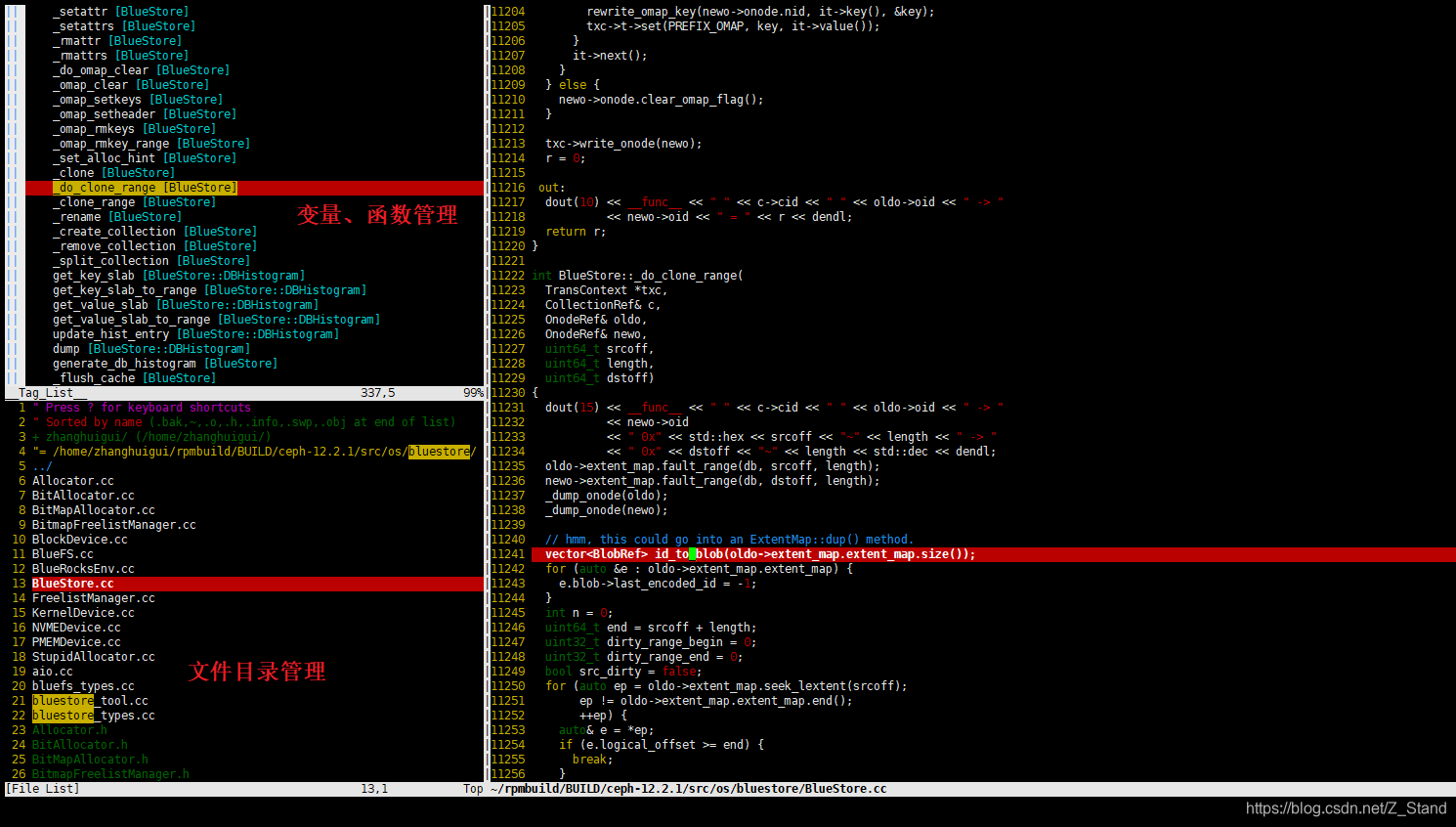The height and width of the screenshot is (827, 1456).
Task: Open BlockDevice.cc in the file list
Action: click(80, 540)
